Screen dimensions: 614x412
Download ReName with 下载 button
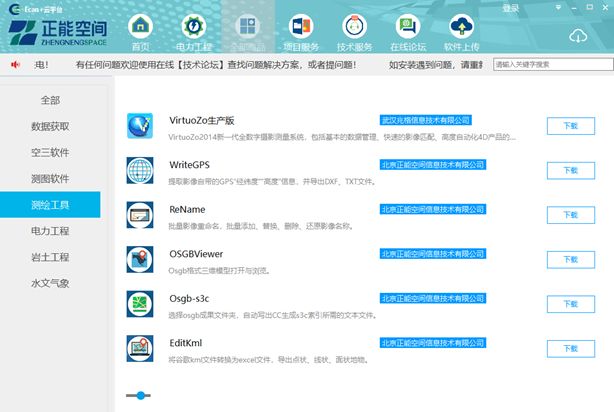(x=571, y=215)
